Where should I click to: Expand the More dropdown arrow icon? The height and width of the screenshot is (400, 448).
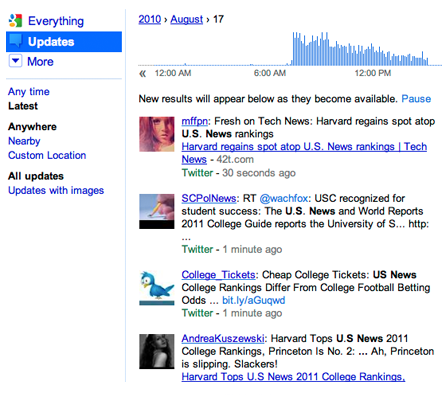[15, 61]
